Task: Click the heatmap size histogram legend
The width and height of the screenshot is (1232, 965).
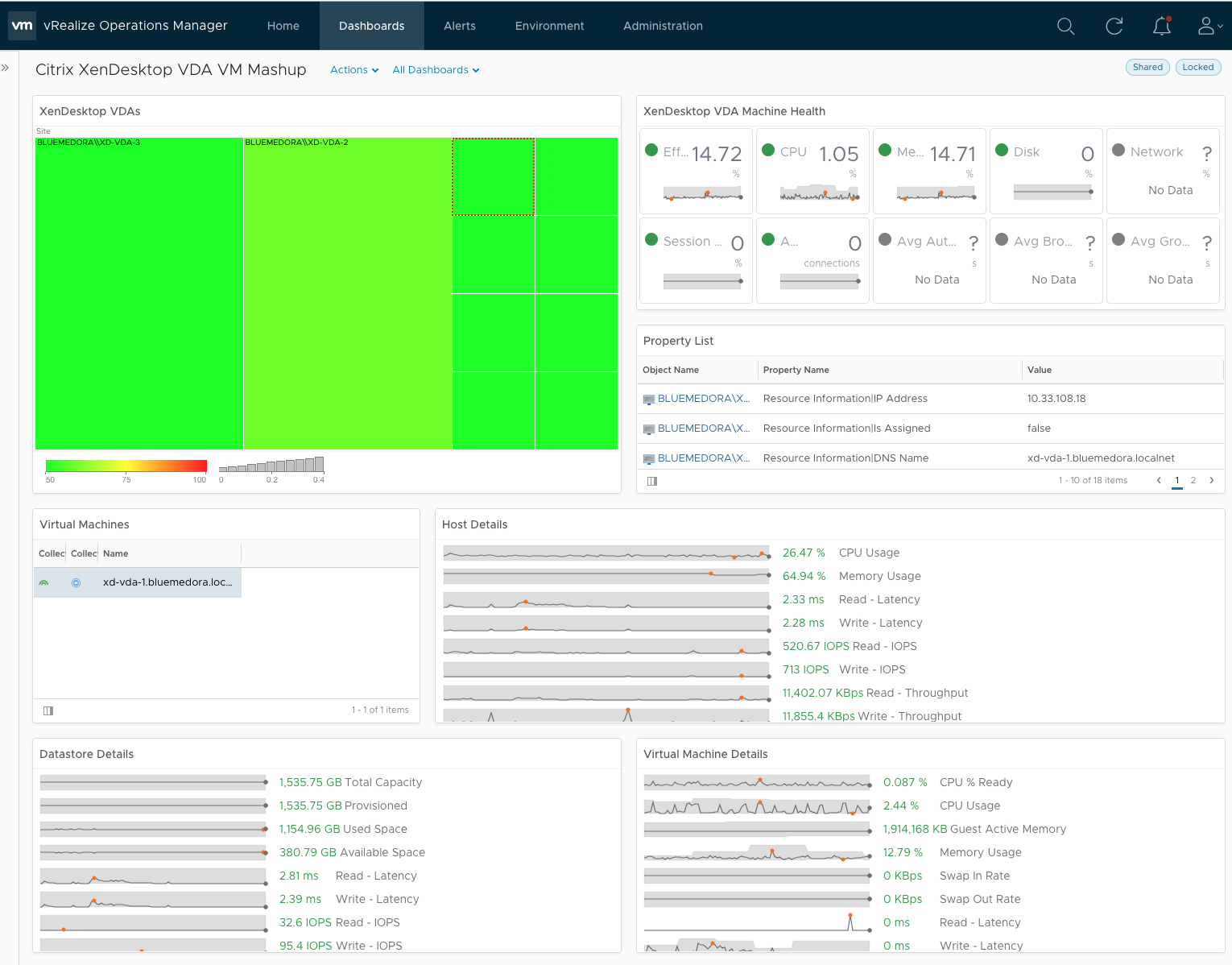Action: pos(271,465)
